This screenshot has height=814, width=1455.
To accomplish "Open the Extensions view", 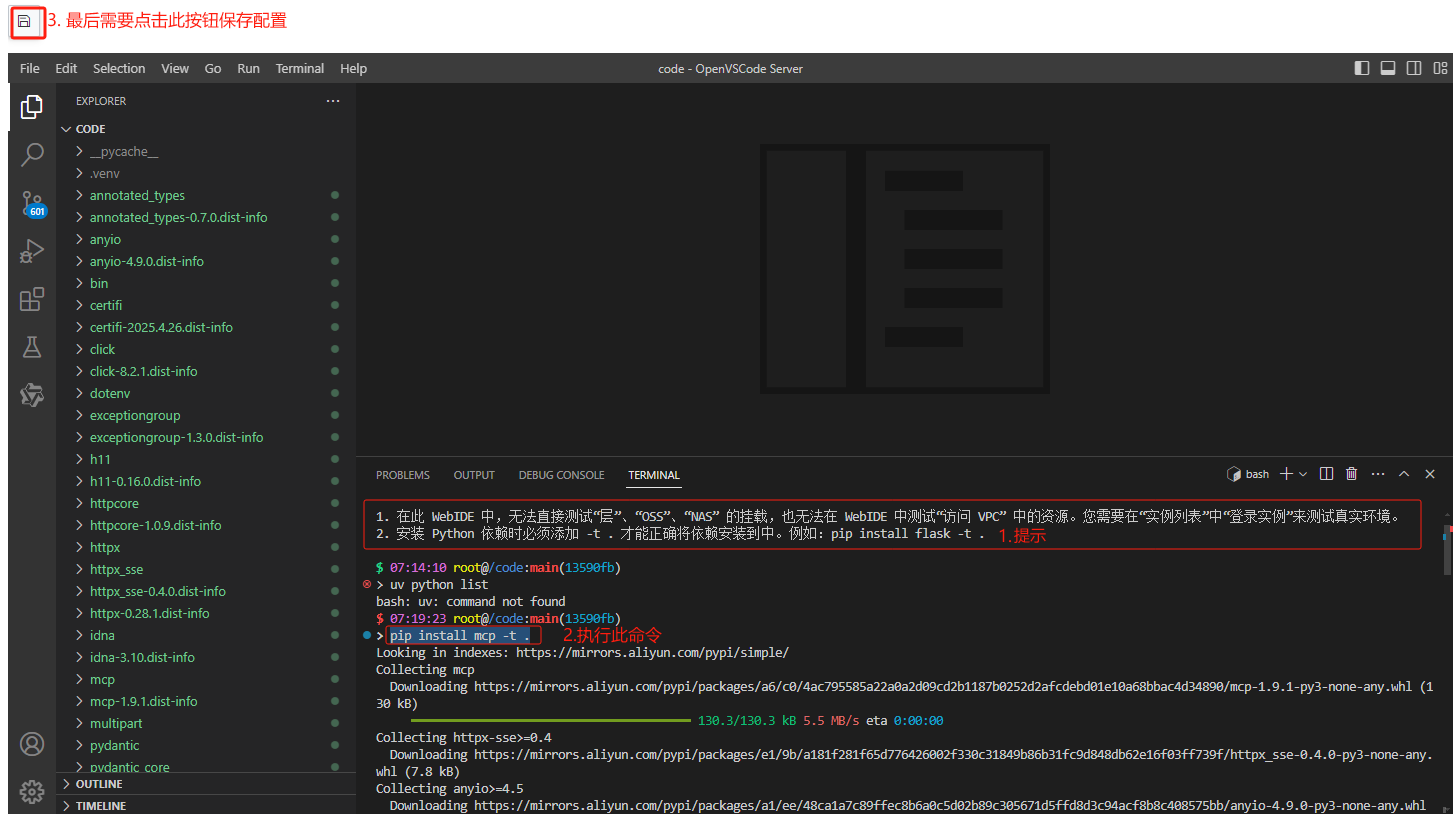I will pyautogui.click(x=32, y=299).
